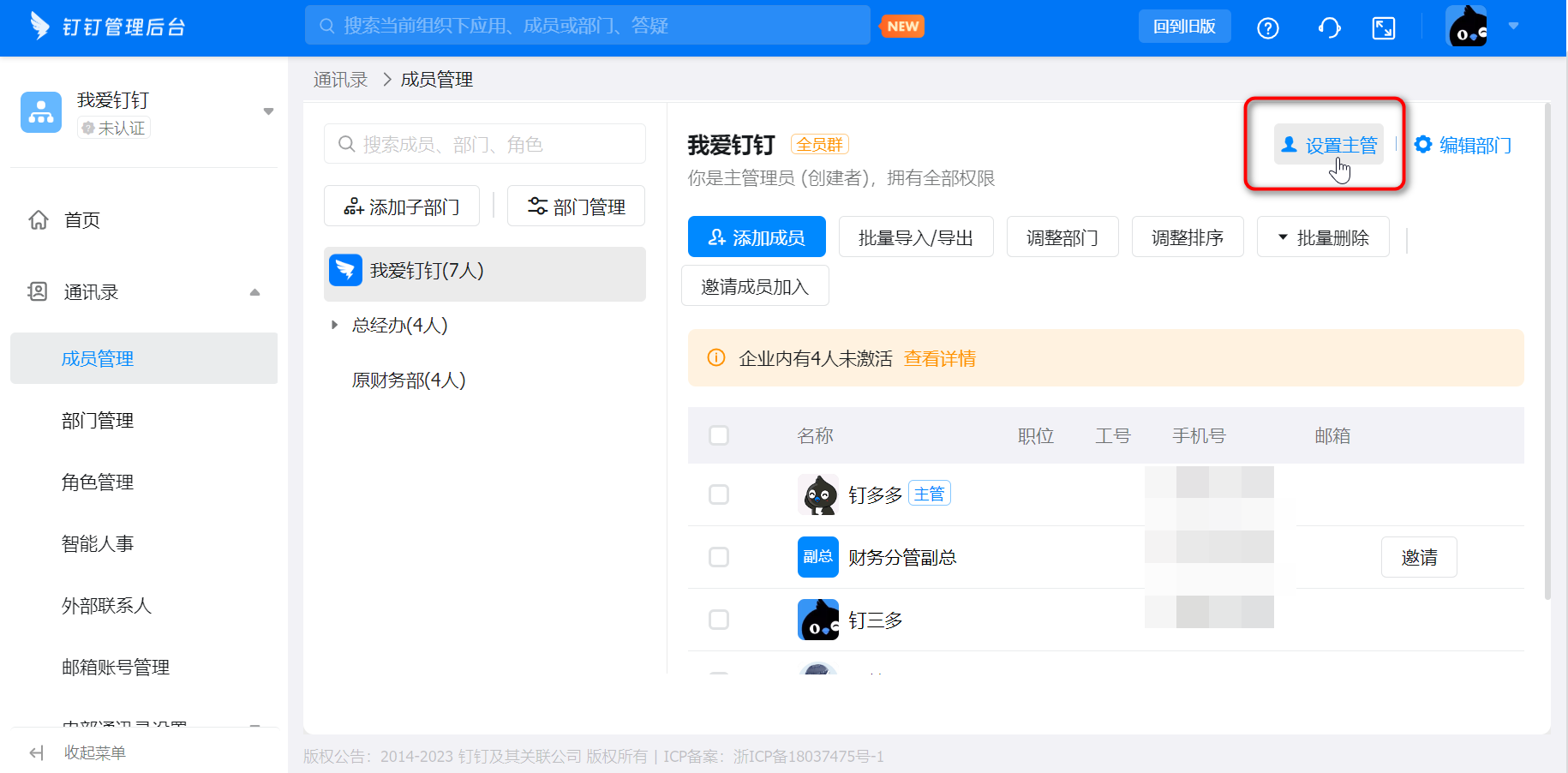Screen dimensions: 1568x773
Task: Go to 首页 in the sidebar
Action: click(x=82, y=220)
